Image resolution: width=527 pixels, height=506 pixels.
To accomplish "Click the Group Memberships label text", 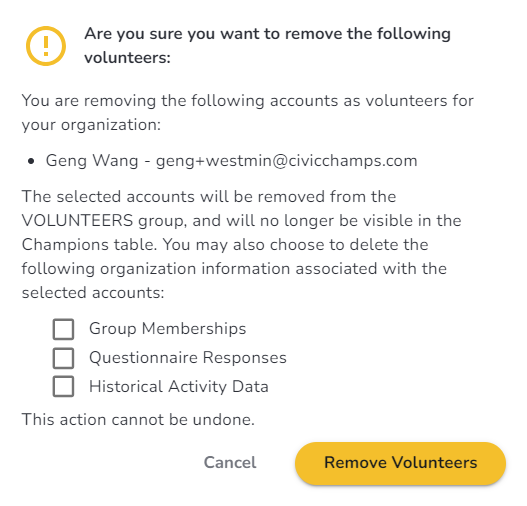I will pos(167,329).
